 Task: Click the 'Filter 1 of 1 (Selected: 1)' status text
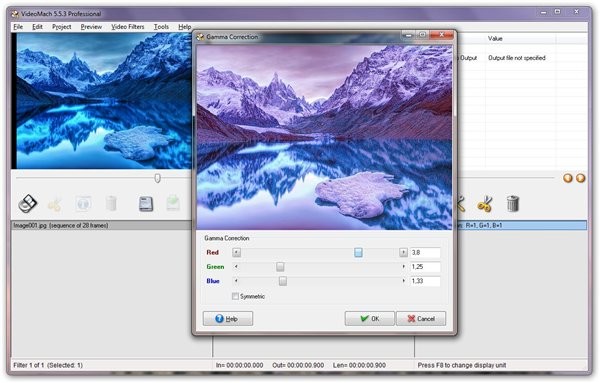click(x=48, y=365)
